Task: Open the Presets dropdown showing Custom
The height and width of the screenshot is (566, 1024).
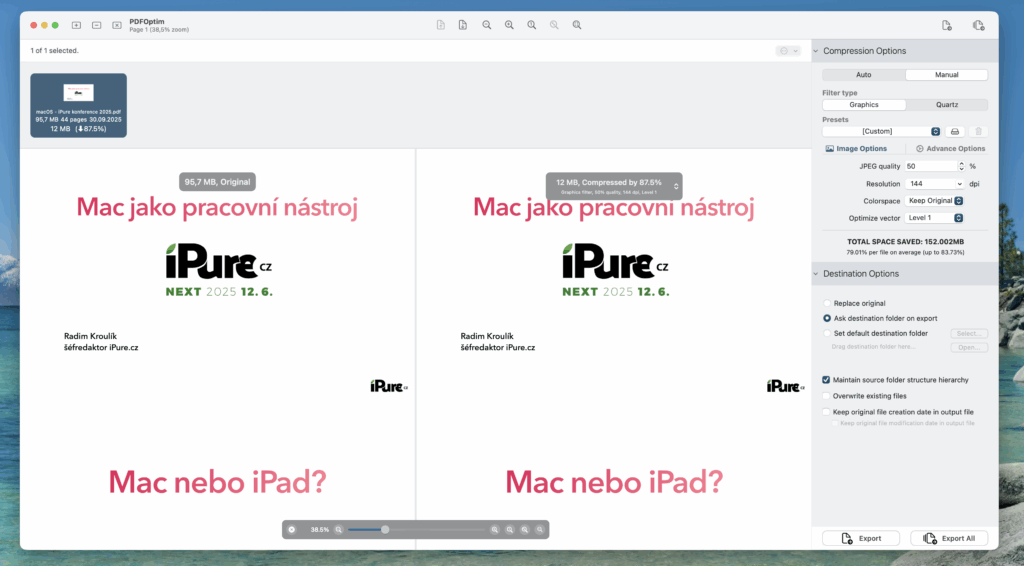Action: click(x=882, y=131)
